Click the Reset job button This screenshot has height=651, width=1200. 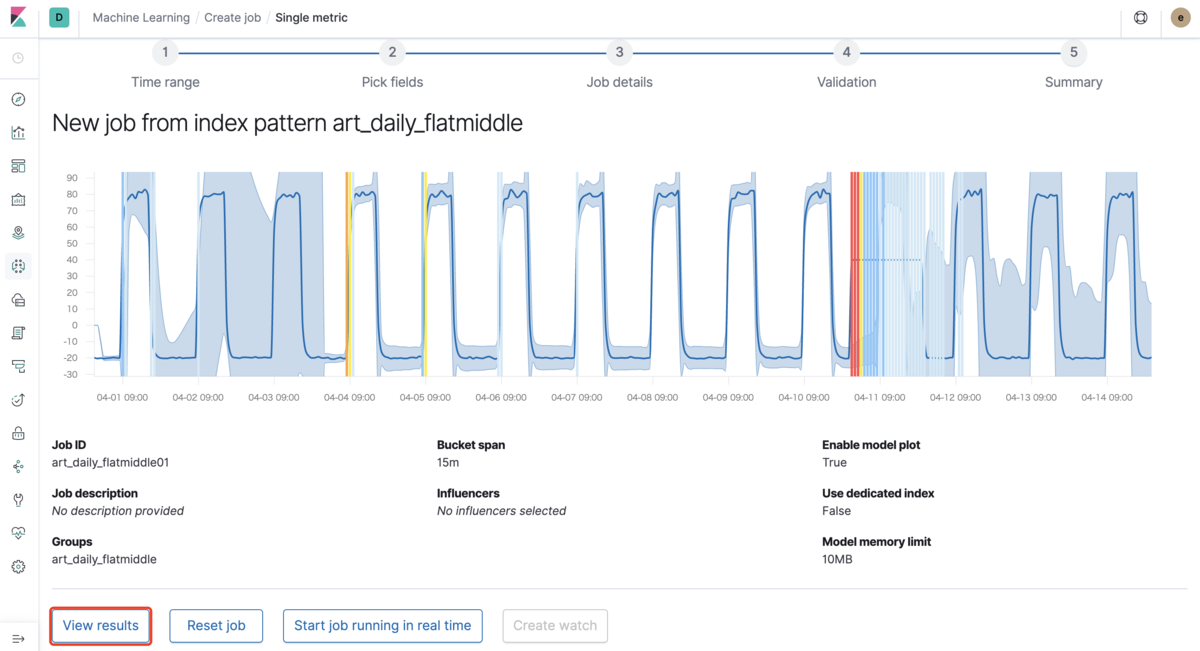coord(216,626)
